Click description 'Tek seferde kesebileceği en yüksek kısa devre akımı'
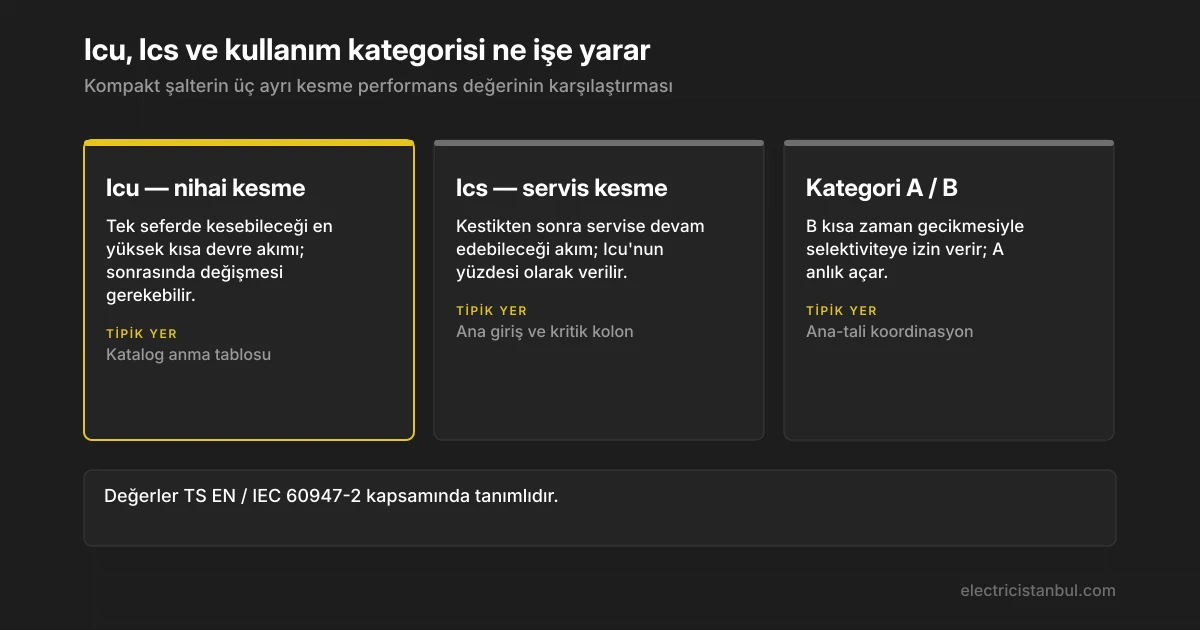 [220, 260]
